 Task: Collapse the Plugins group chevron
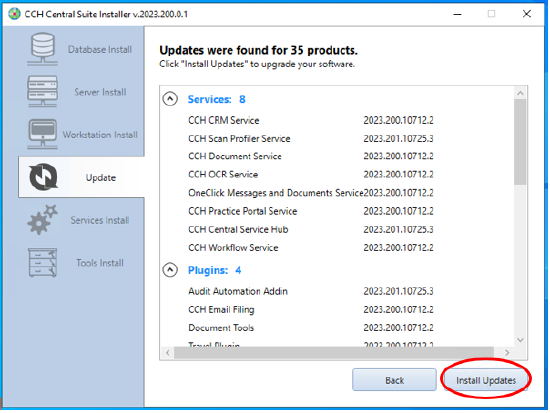[170, 270]
